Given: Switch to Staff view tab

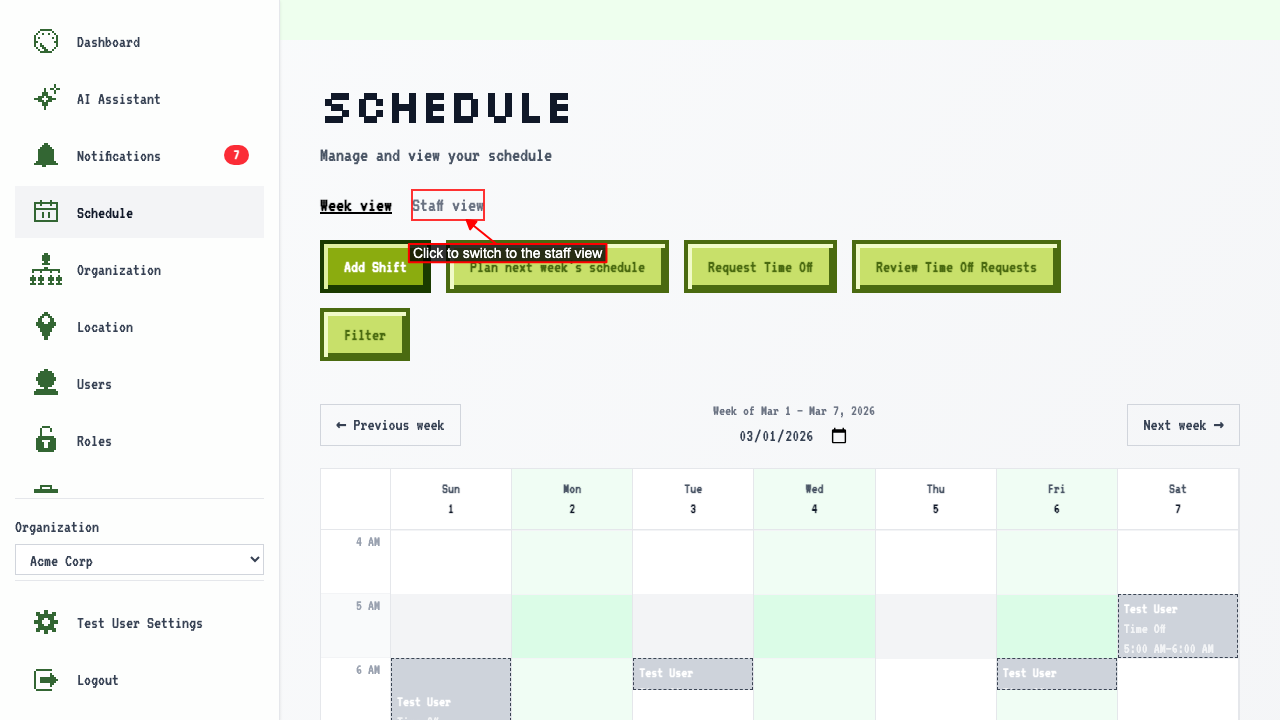Looking at the screenshot, I should click(448, 206).
